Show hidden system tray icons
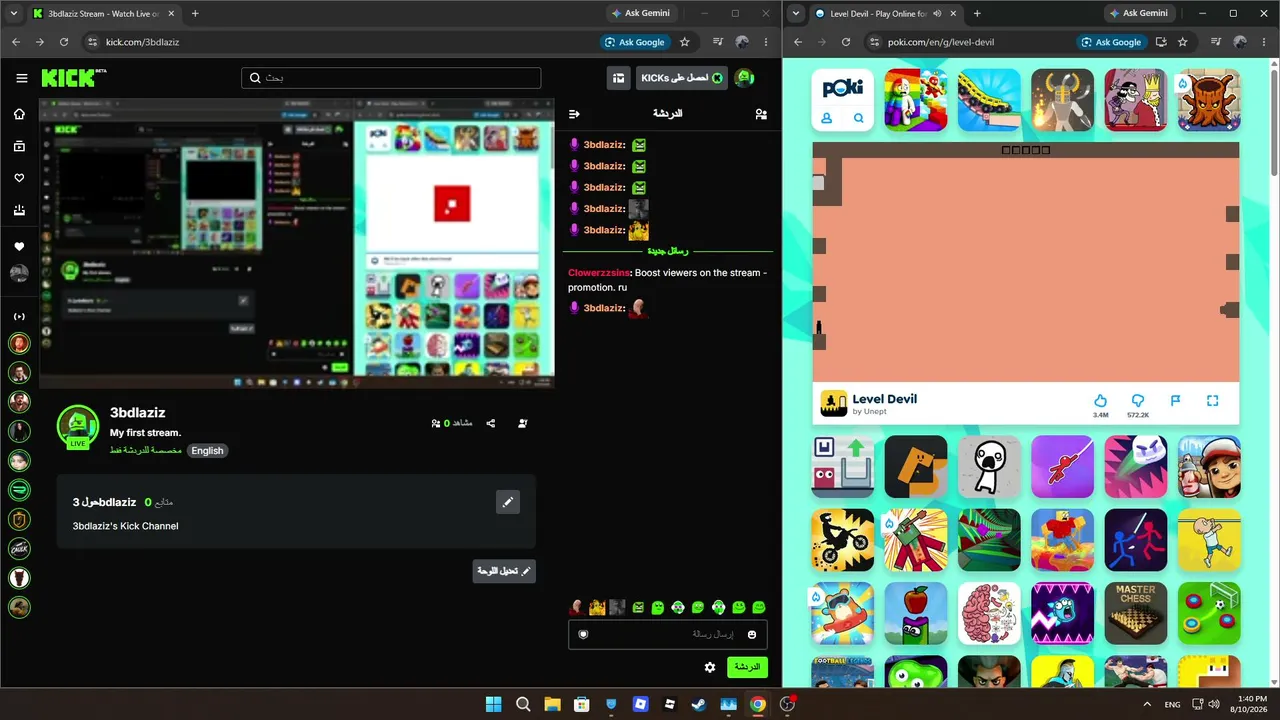The image size is (1280, 720). coord(1146,704)
